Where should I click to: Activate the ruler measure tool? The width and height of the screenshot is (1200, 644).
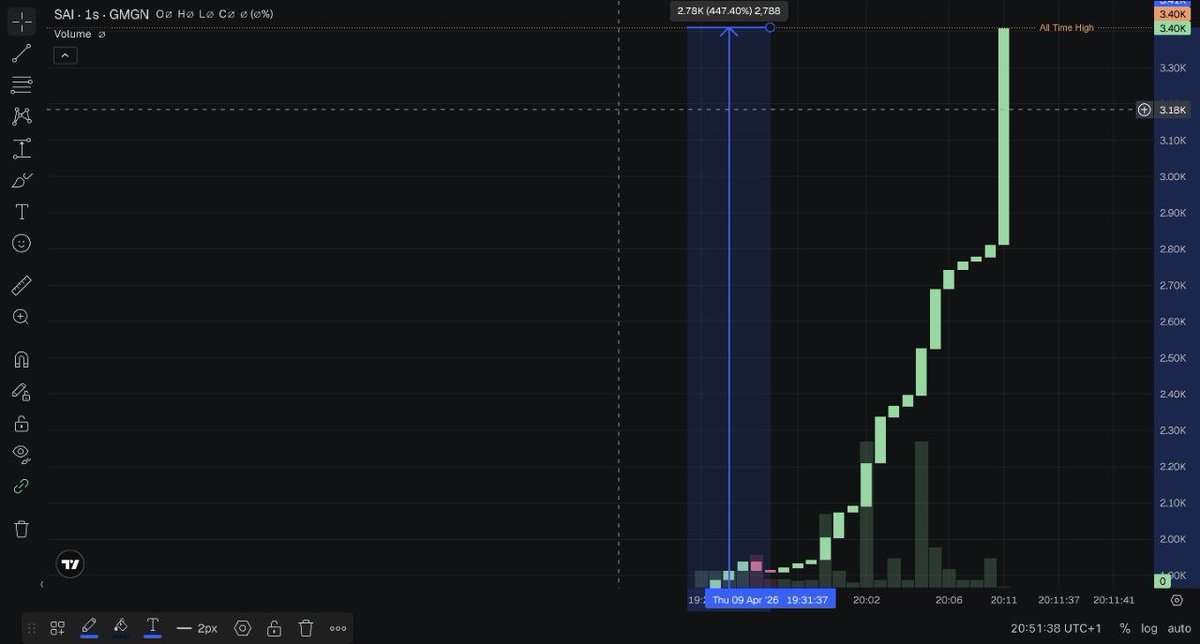(22, 286)
